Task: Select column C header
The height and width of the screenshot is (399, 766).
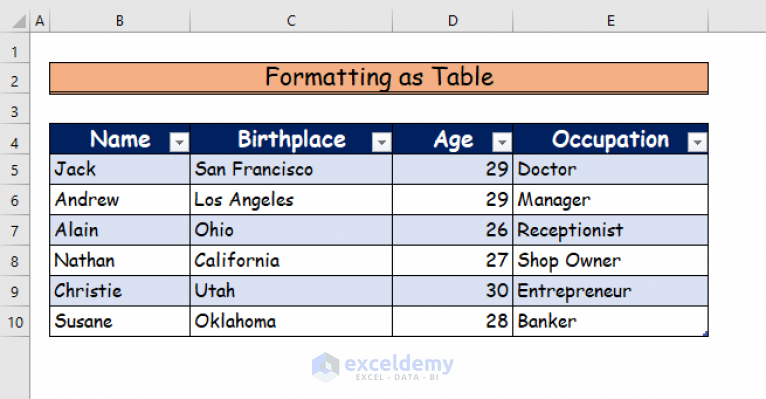Action: [291, 21]
